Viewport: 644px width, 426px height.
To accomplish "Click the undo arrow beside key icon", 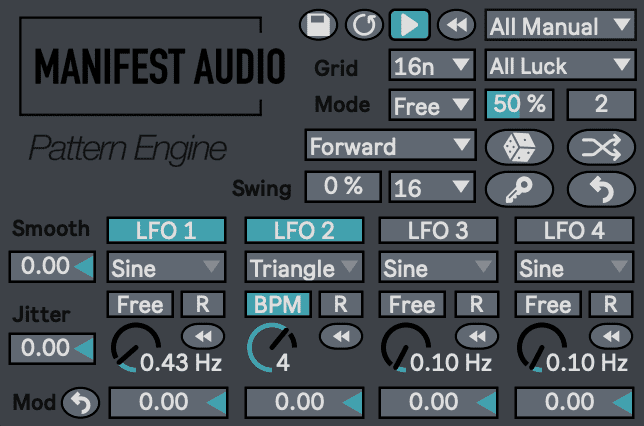I will pos(601,189).
